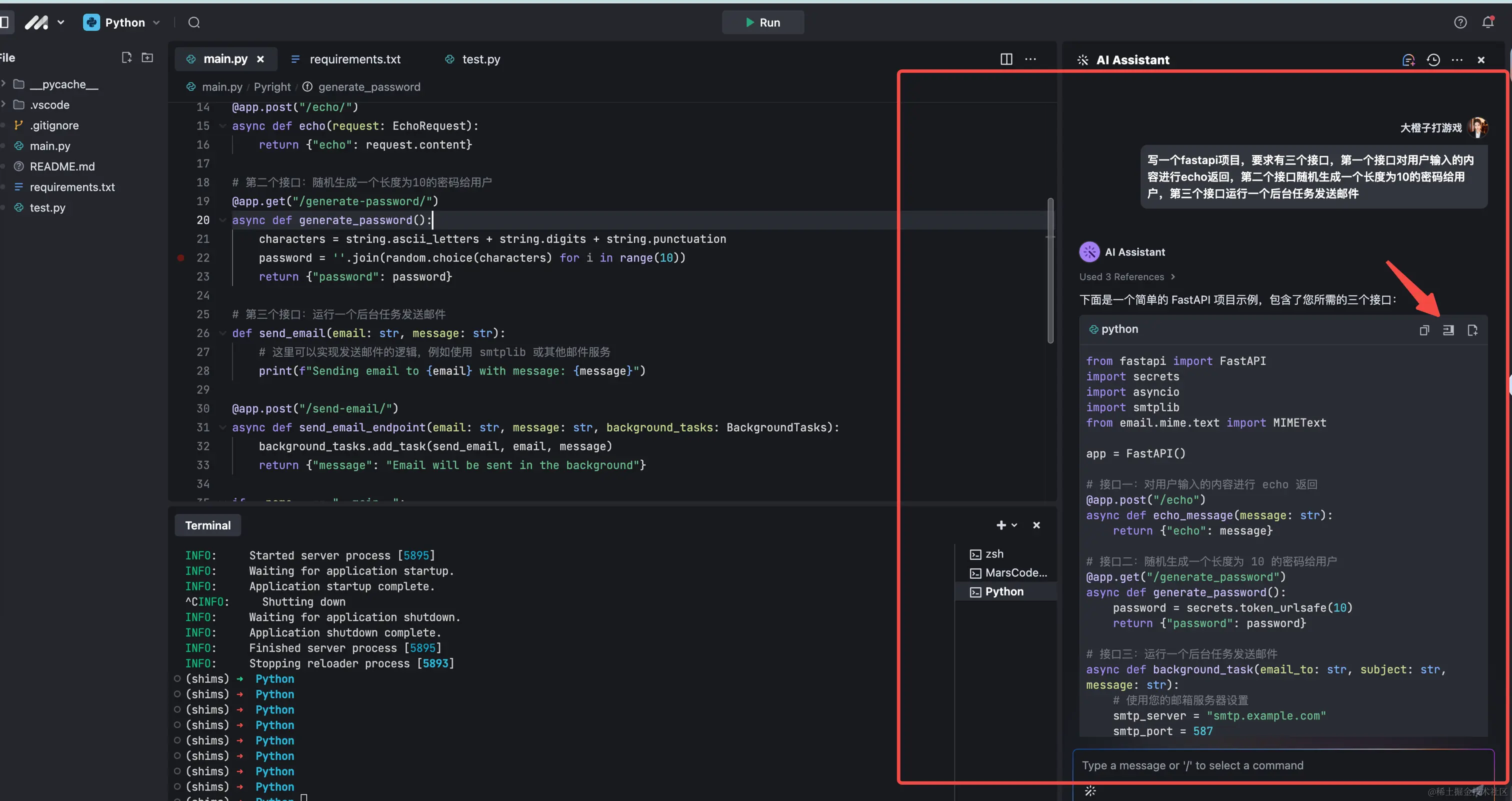Collapse send_email_endpoint function at line 31

pyautogui.click(x=222, y=427)
